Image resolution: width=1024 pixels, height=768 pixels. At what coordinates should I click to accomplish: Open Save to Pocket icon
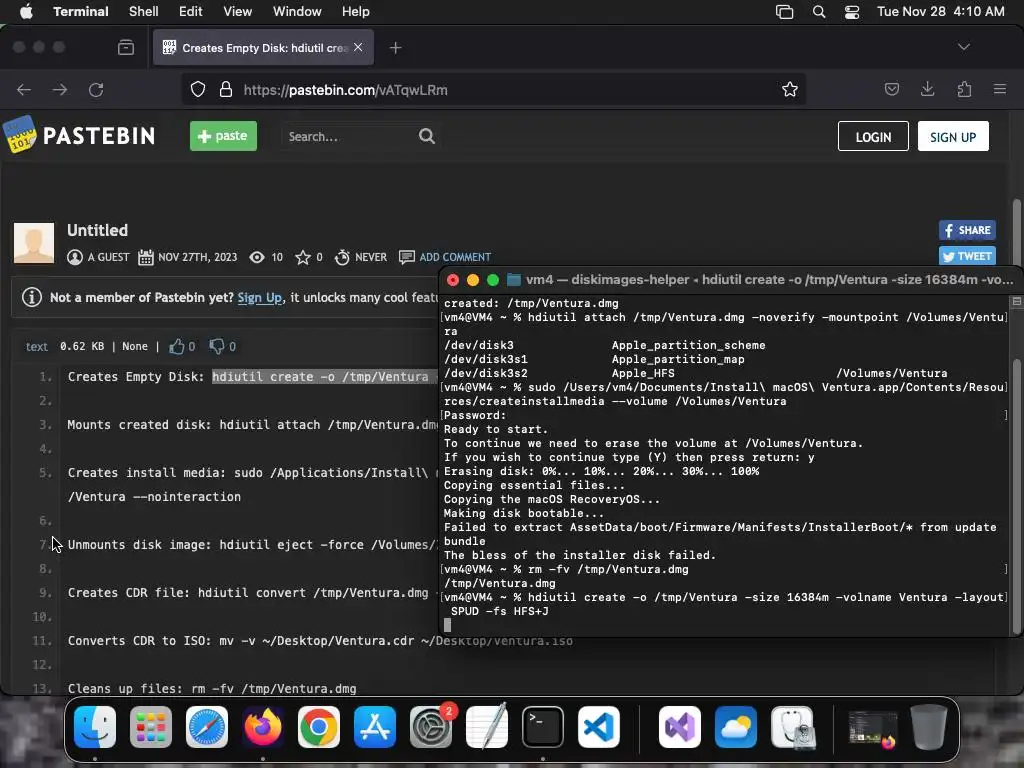click(891, 89)
